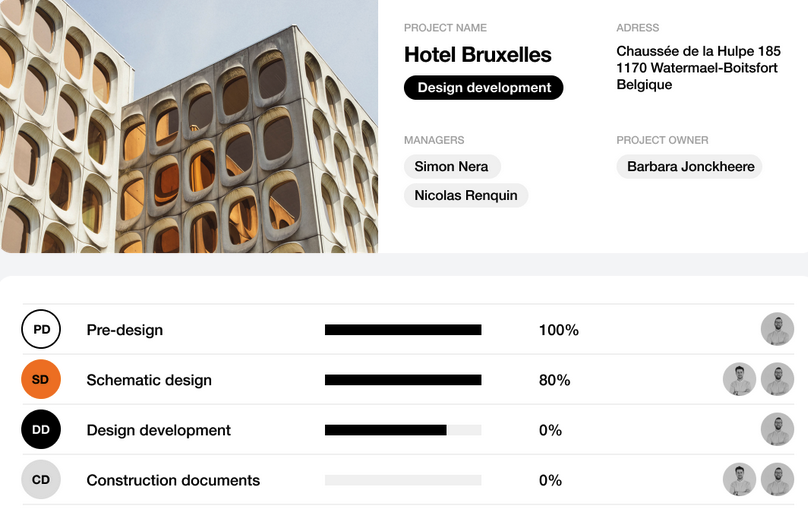Open the Hotel Bruxelles building photo
Image resolution: width=808 pixels, height=525 pixels.
click(x=189, y=126)
